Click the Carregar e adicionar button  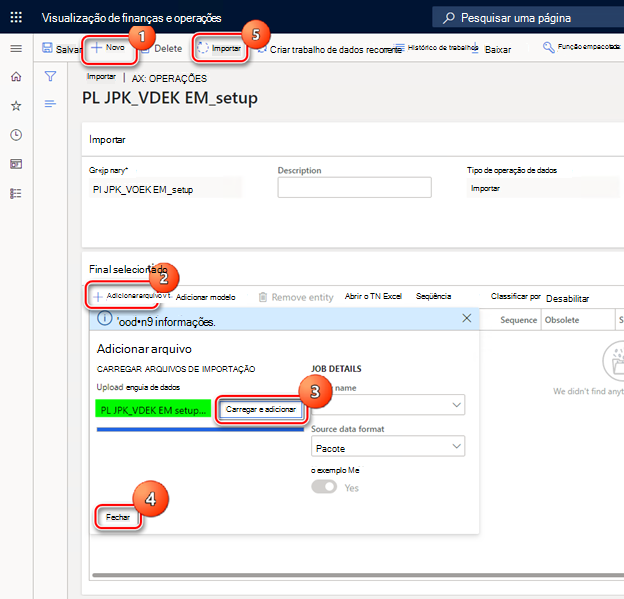click(261, 409)
